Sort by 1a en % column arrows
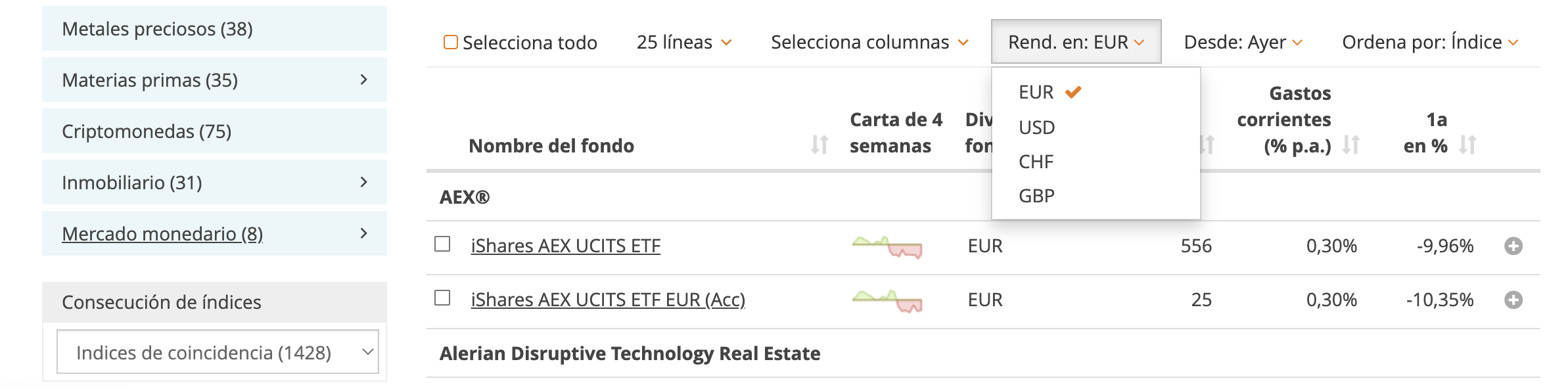 pyautogui.click(x=1467, y=145)
